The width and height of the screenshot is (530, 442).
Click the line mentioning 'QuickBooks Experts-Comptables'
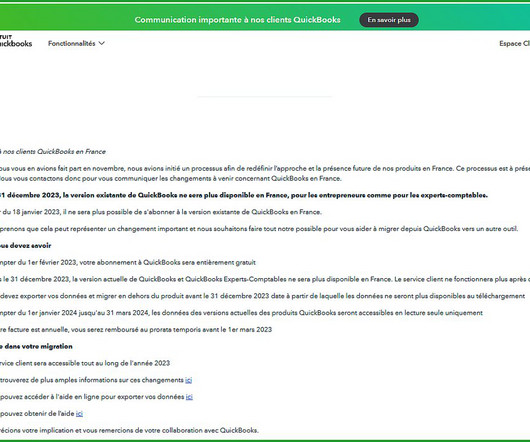265,279
